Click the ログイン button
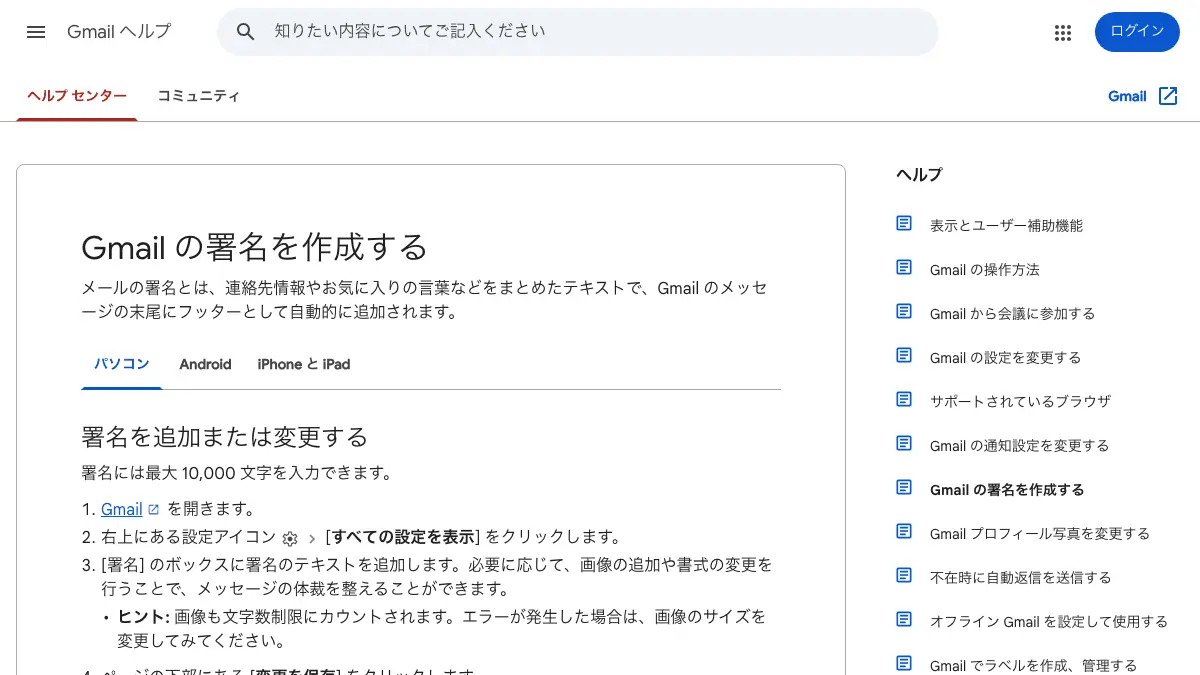This screenshot has height=675, width=1200. tap(1137, 32)
